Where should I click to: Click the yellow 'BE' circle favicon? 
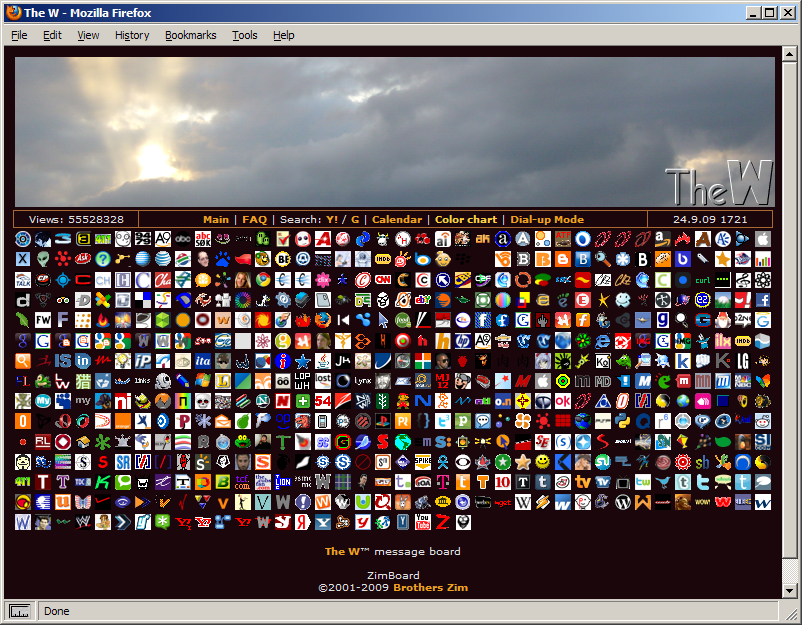point(283,259)
